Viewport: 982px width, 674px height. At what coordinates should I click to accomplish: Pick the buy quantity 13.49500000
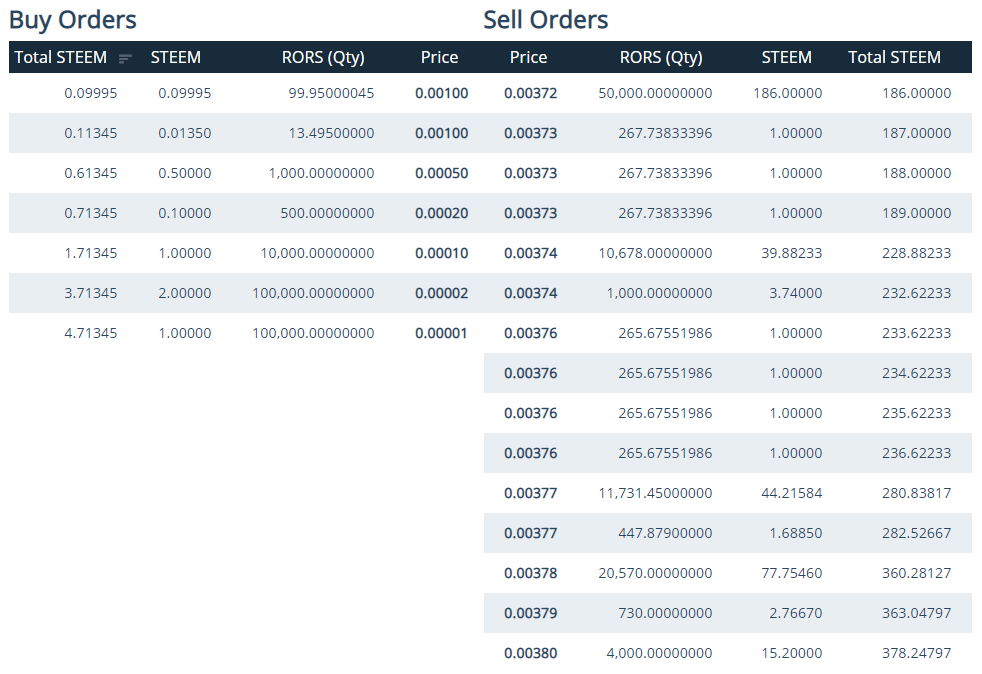pos(331,133)
